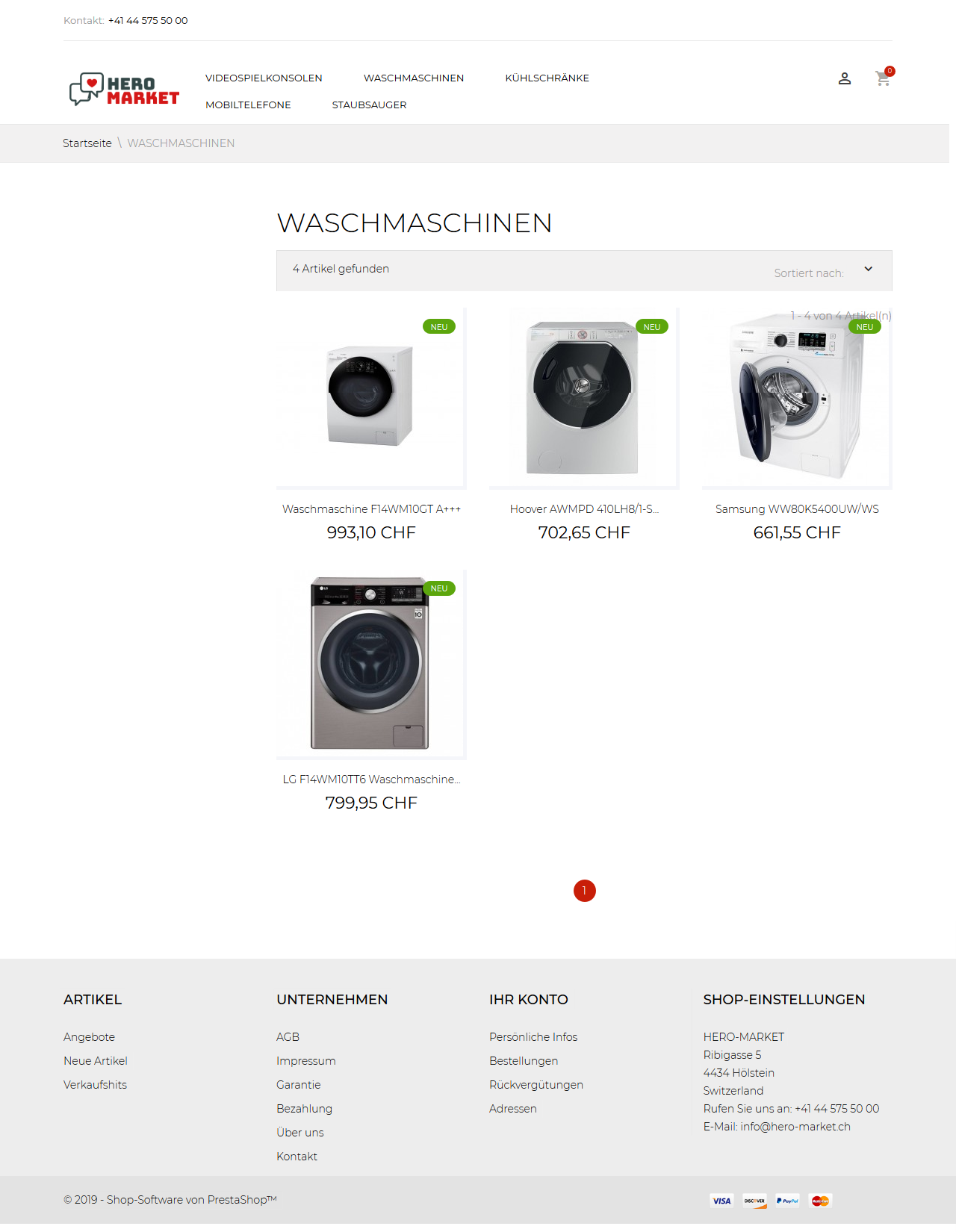The image size is (956, 1232).
Task: Open the shopping cart icon
Action: [884, 78]
